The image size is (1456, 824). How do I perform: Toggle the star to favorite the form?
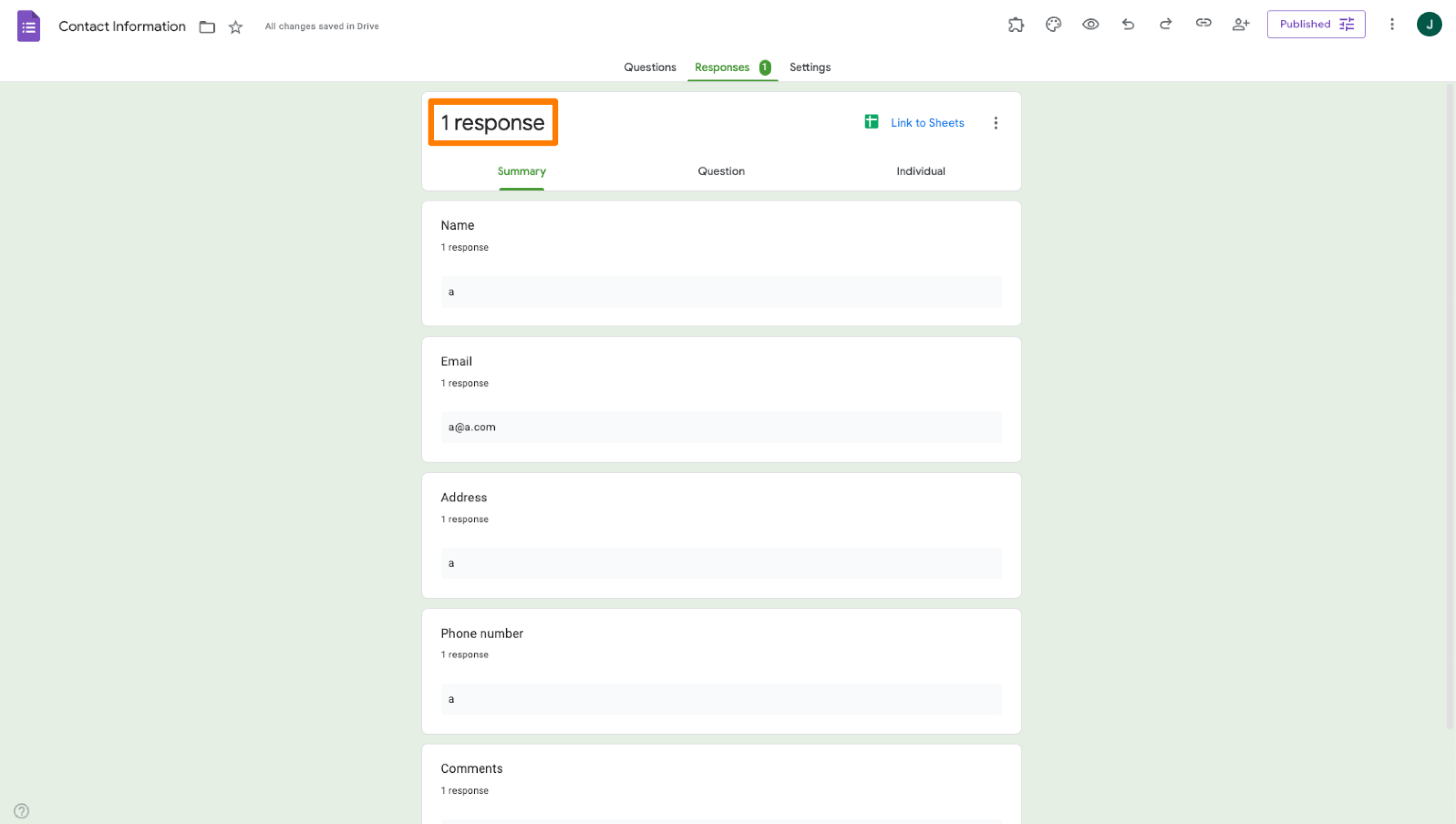coord(235,27)
